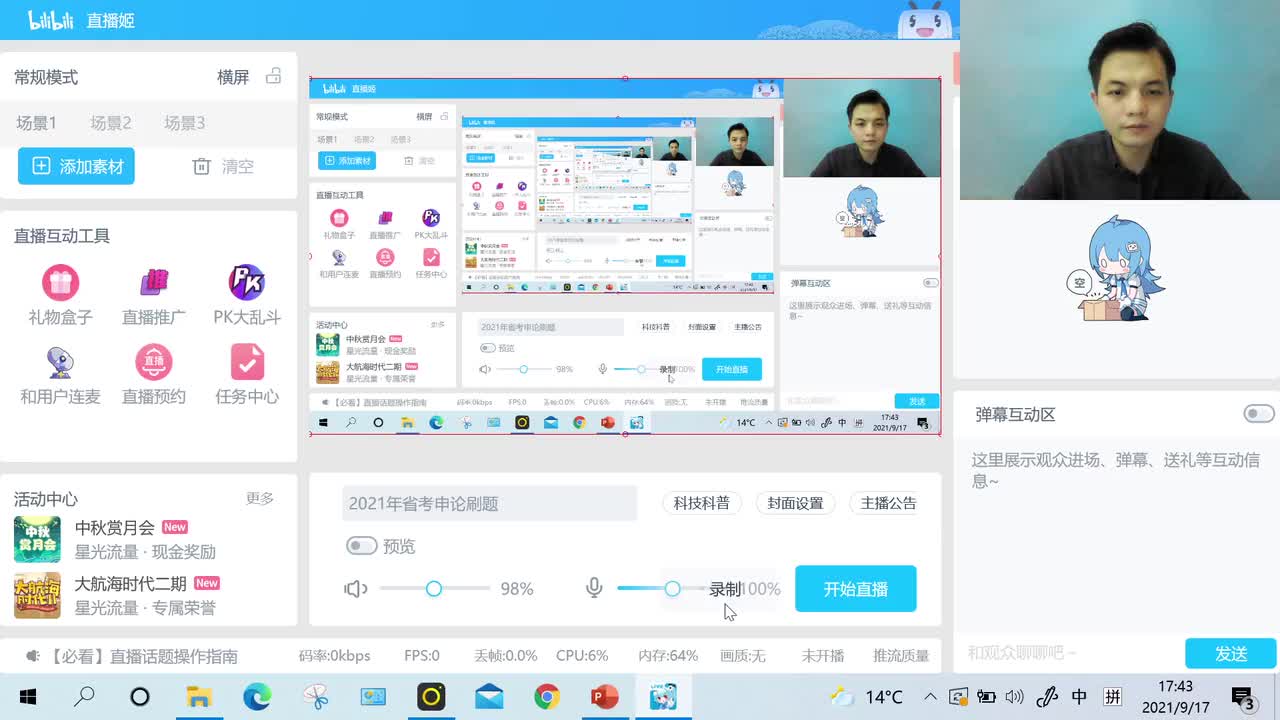Click 推流质量 in status bar

(x=901, y=656)
